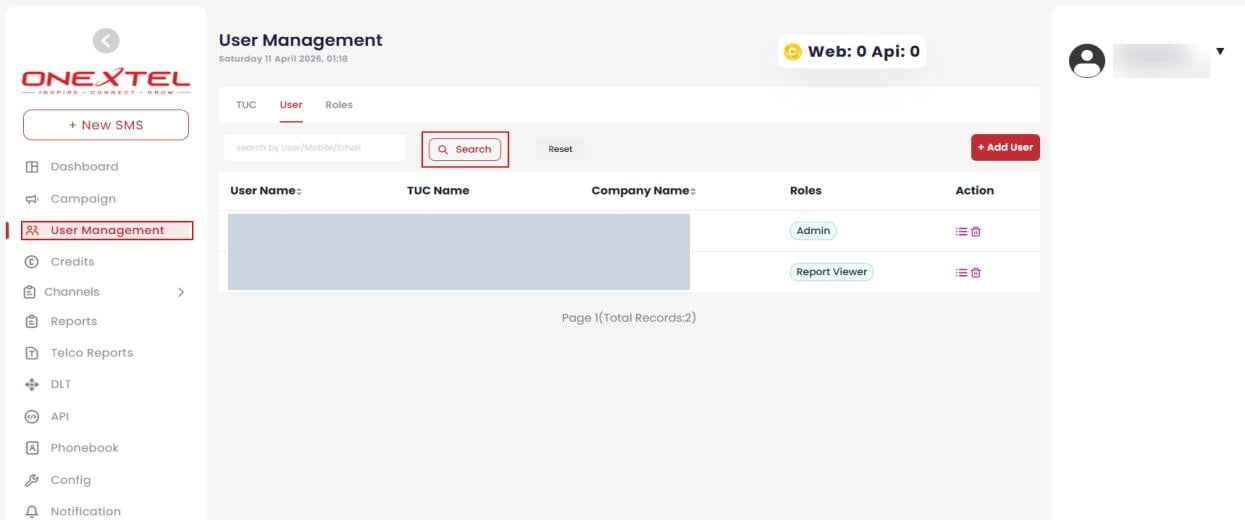Click the Reset button
The width and height of the screenshot is (1245, 520).
point(561,149)
